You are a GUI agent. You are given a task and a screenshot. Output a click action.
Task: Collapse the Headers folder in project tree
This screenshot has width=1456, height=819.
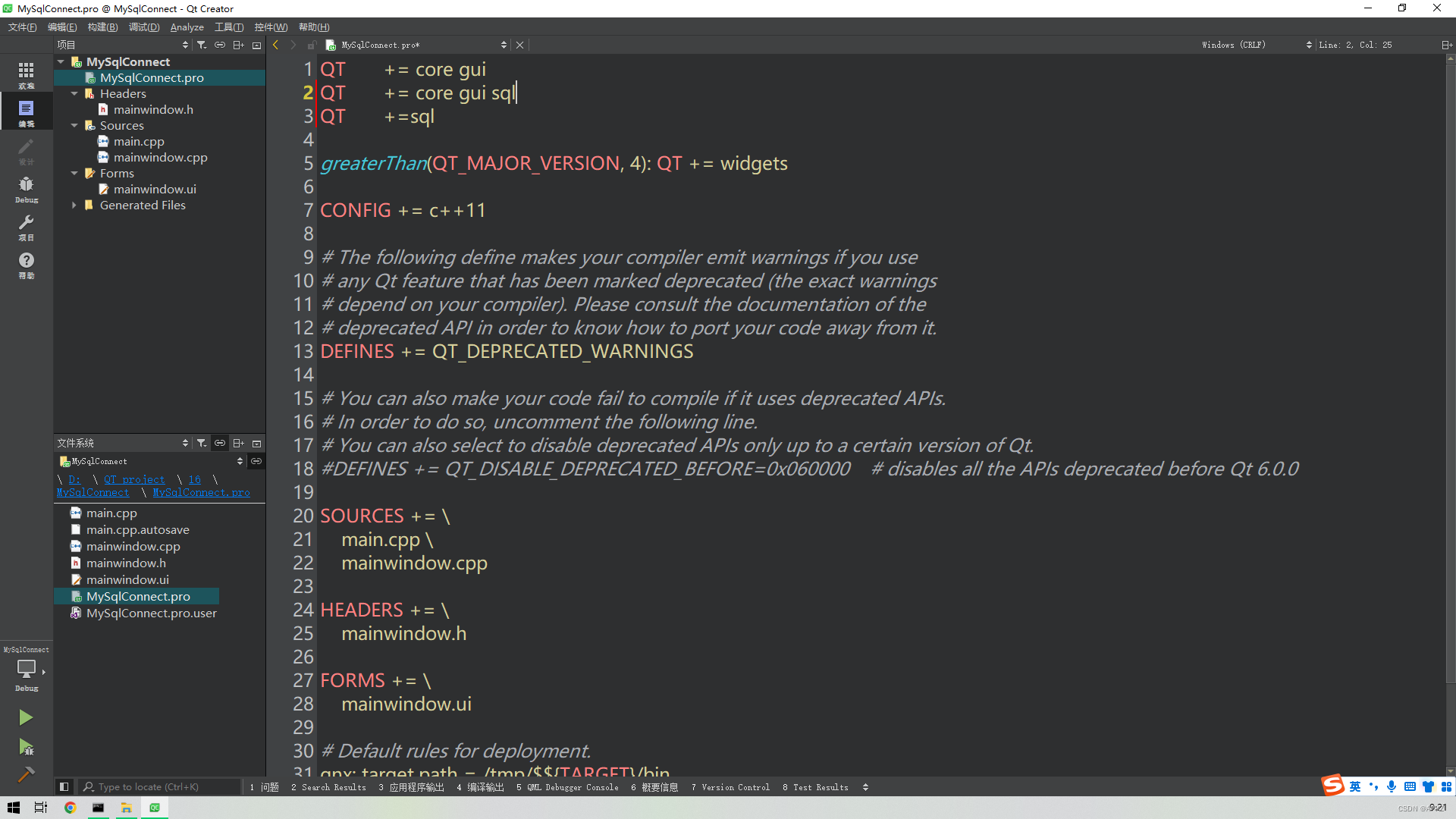point(74,94)
